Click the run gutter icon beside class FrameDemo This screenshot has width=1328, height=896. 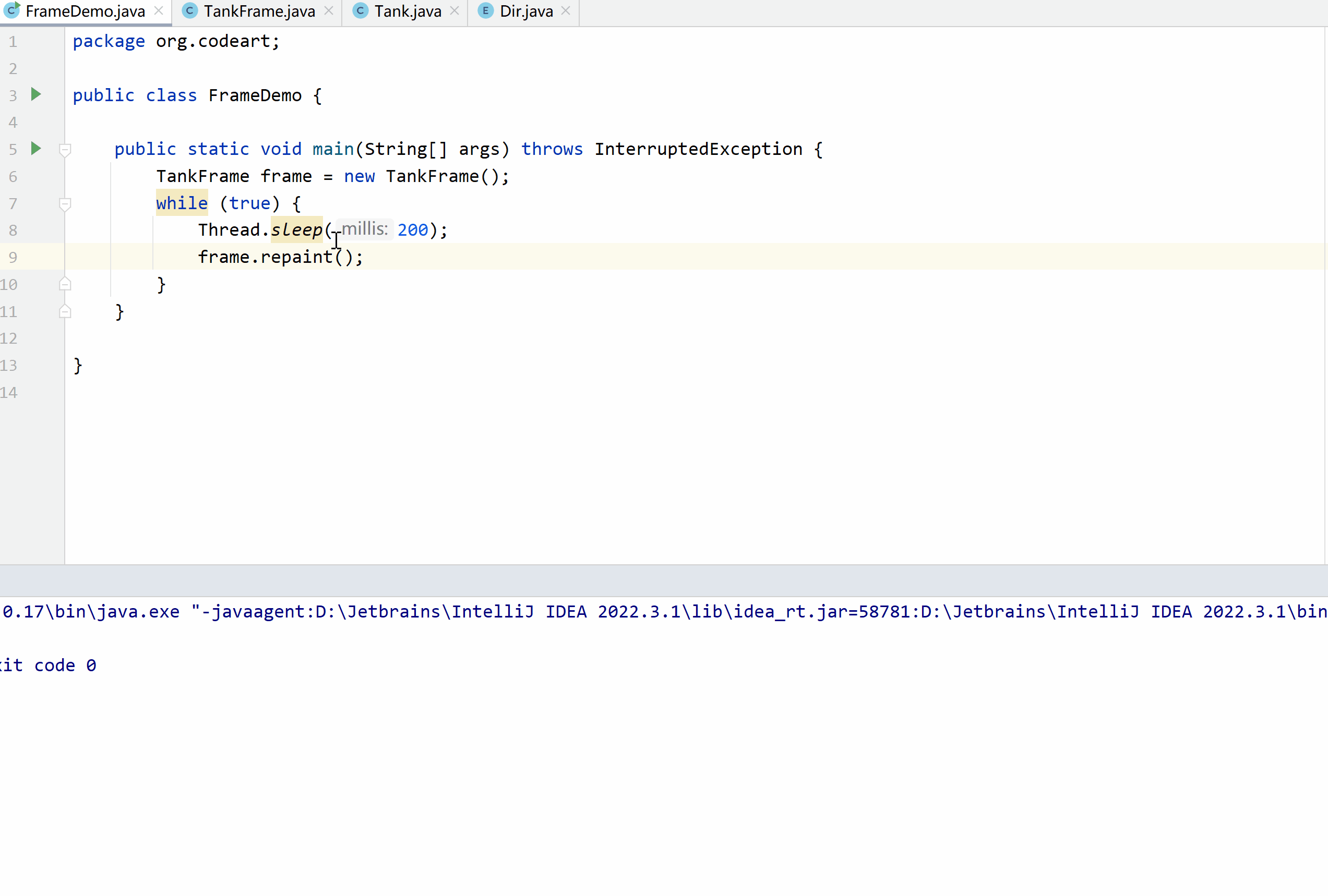[36, 94]
